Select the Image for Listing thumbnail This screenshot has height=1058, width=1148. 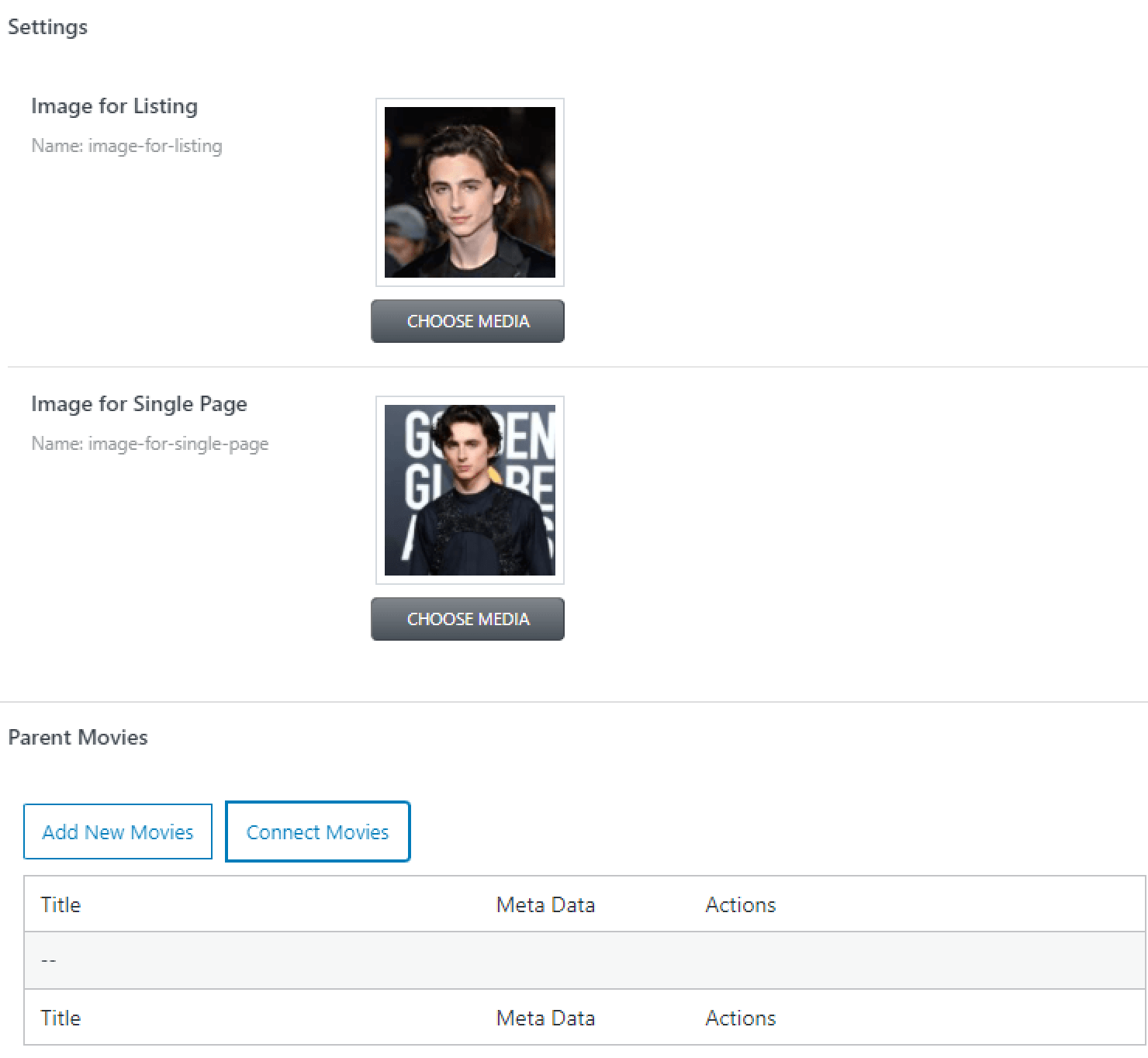click(470, 192)
